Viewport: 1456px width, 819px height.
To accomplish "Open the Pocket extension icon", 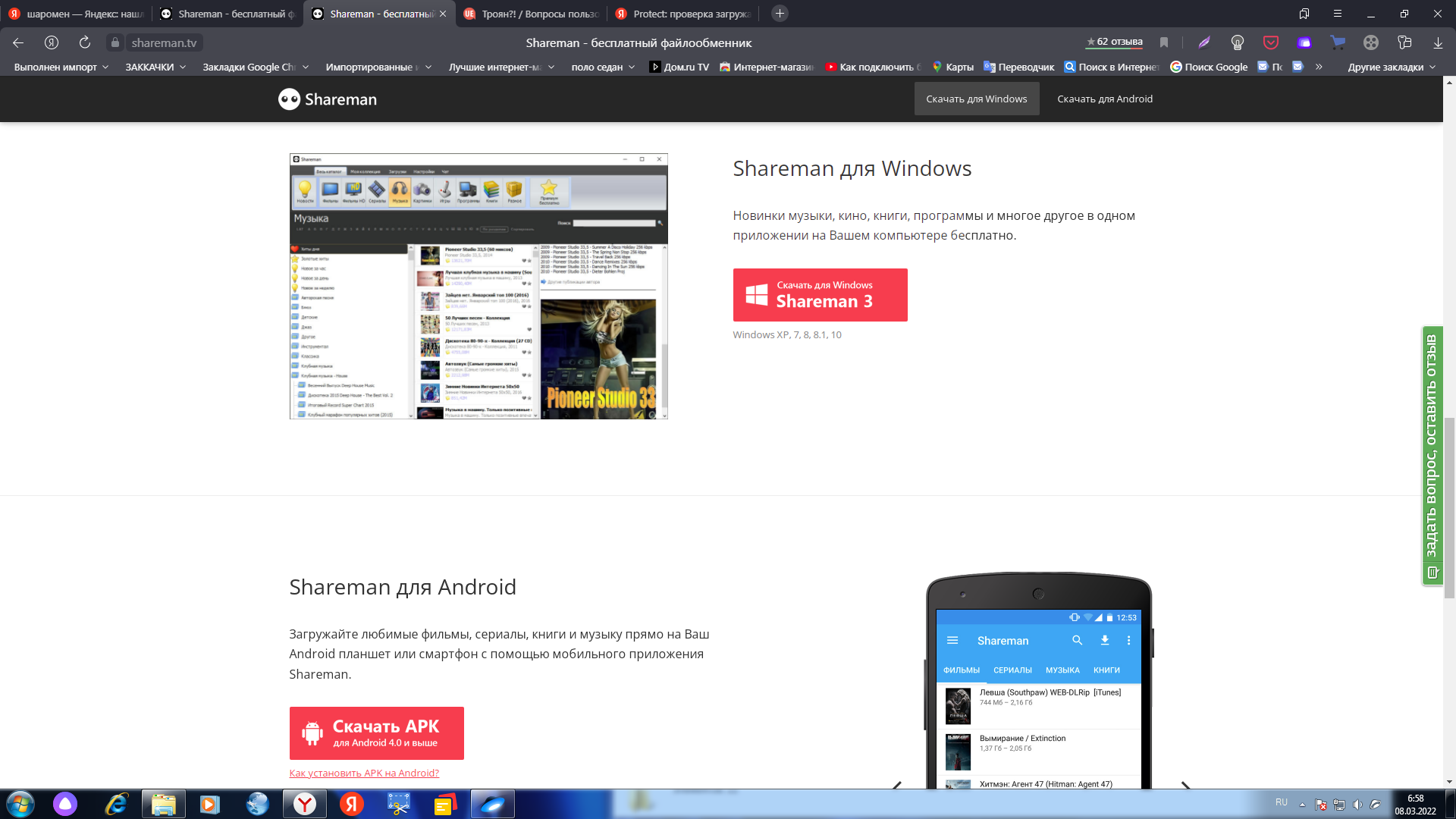I will click(1271, 43).
